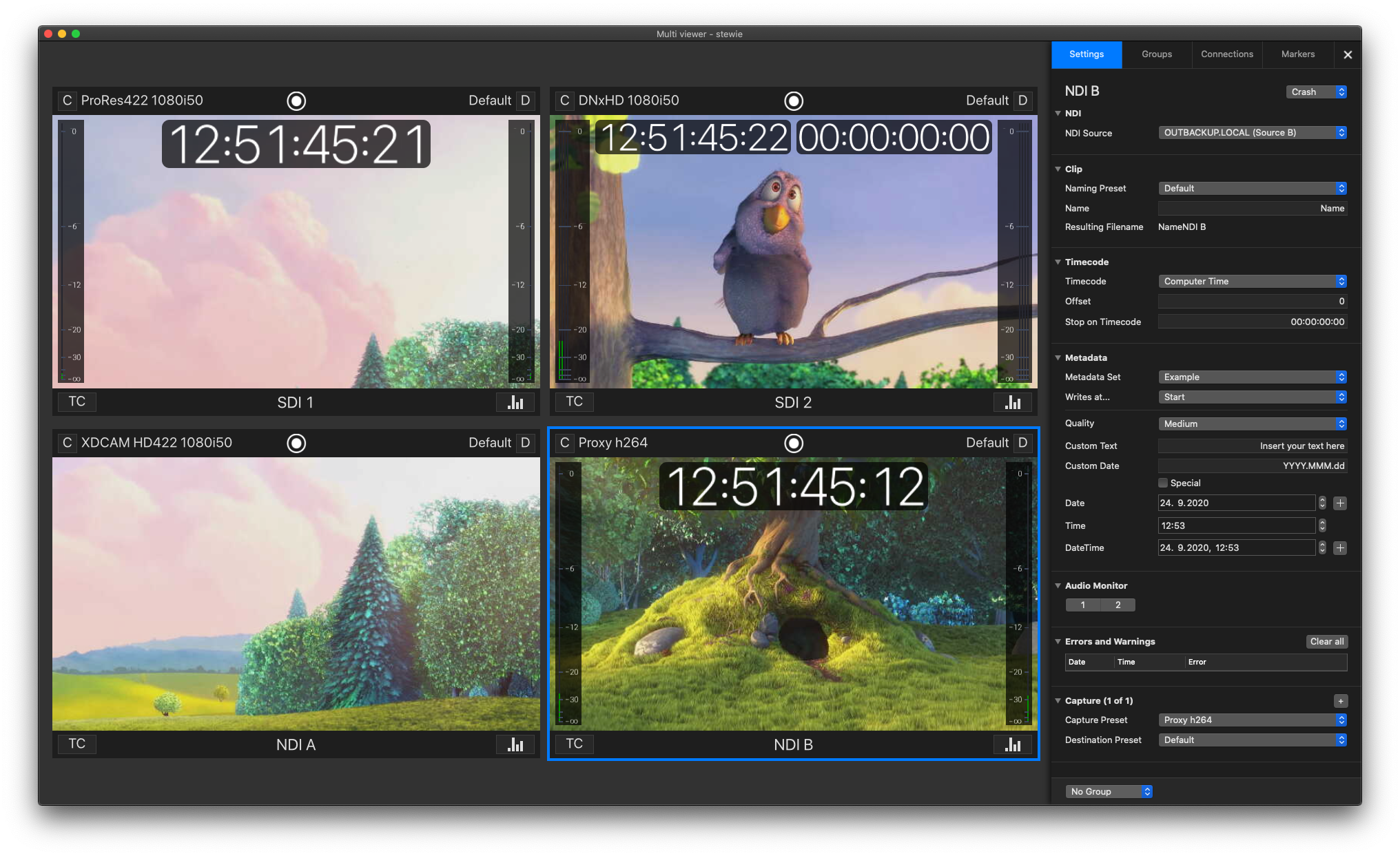Screen dimensions: 1400x856
Task: Click record button on NDI A viewer
Action: (296, 443)
